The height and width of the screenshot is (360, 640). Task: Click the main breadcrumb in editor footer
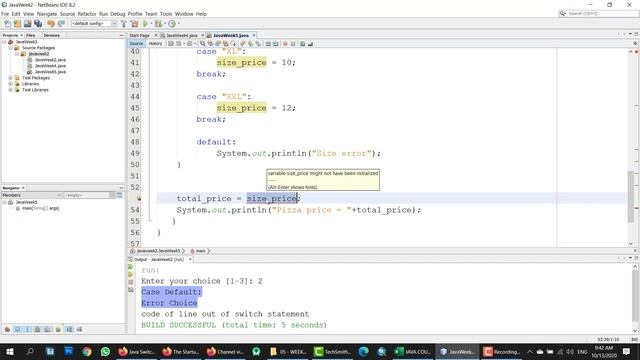coord(200,251)
